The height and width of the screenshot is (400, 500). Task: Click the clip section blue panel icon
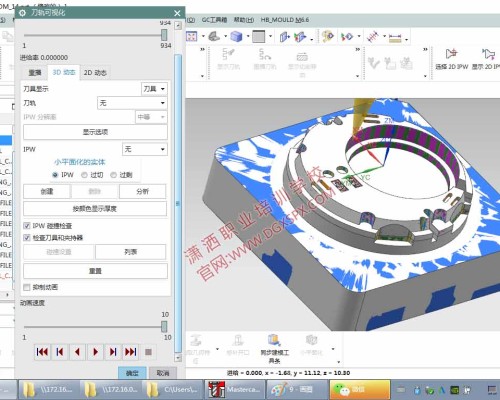pos(284,36)
